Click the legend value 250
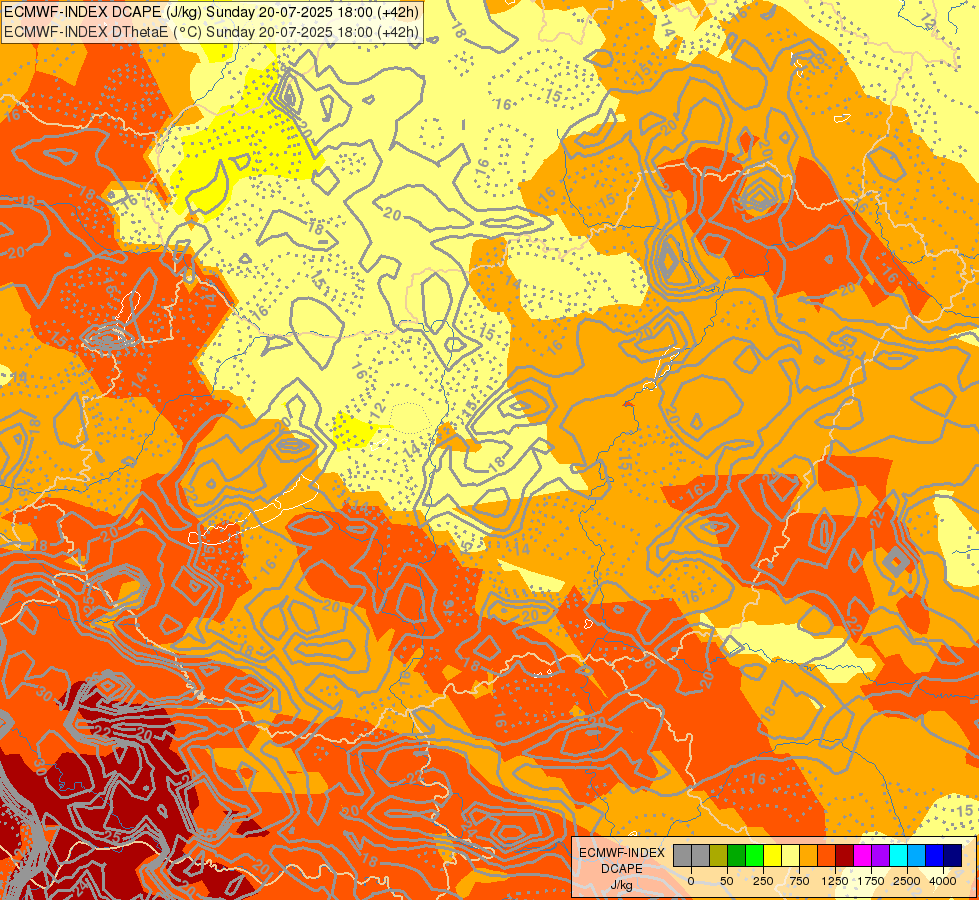This screenshot has height=900, width=979. click(763, 881)
